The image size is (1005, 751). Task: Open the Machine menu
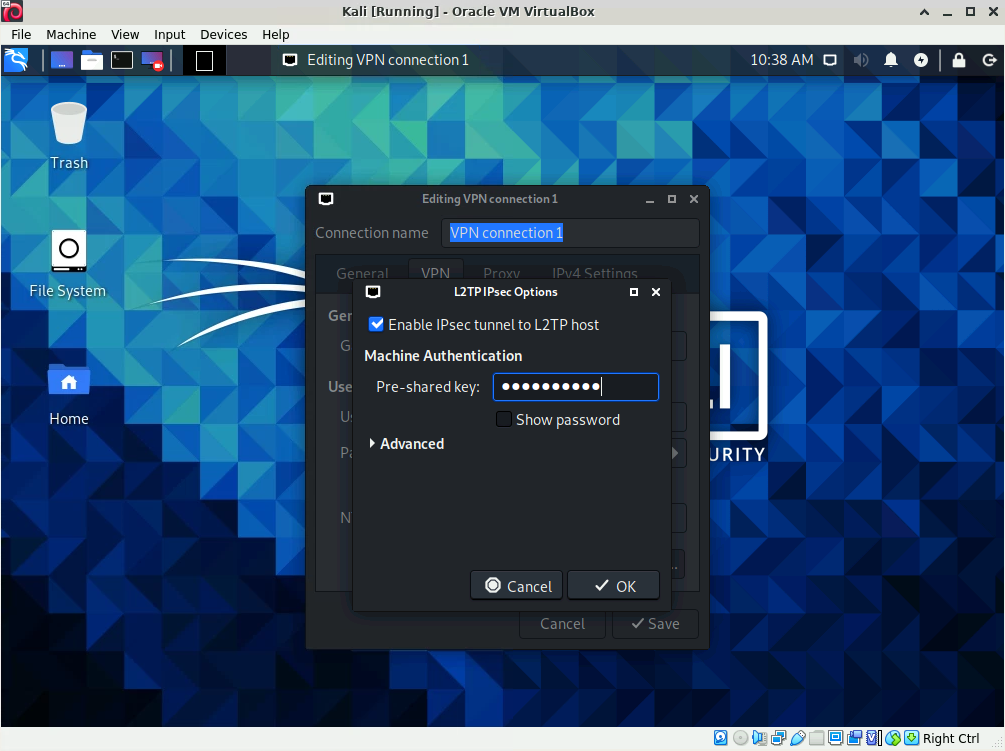click(71, 35)
